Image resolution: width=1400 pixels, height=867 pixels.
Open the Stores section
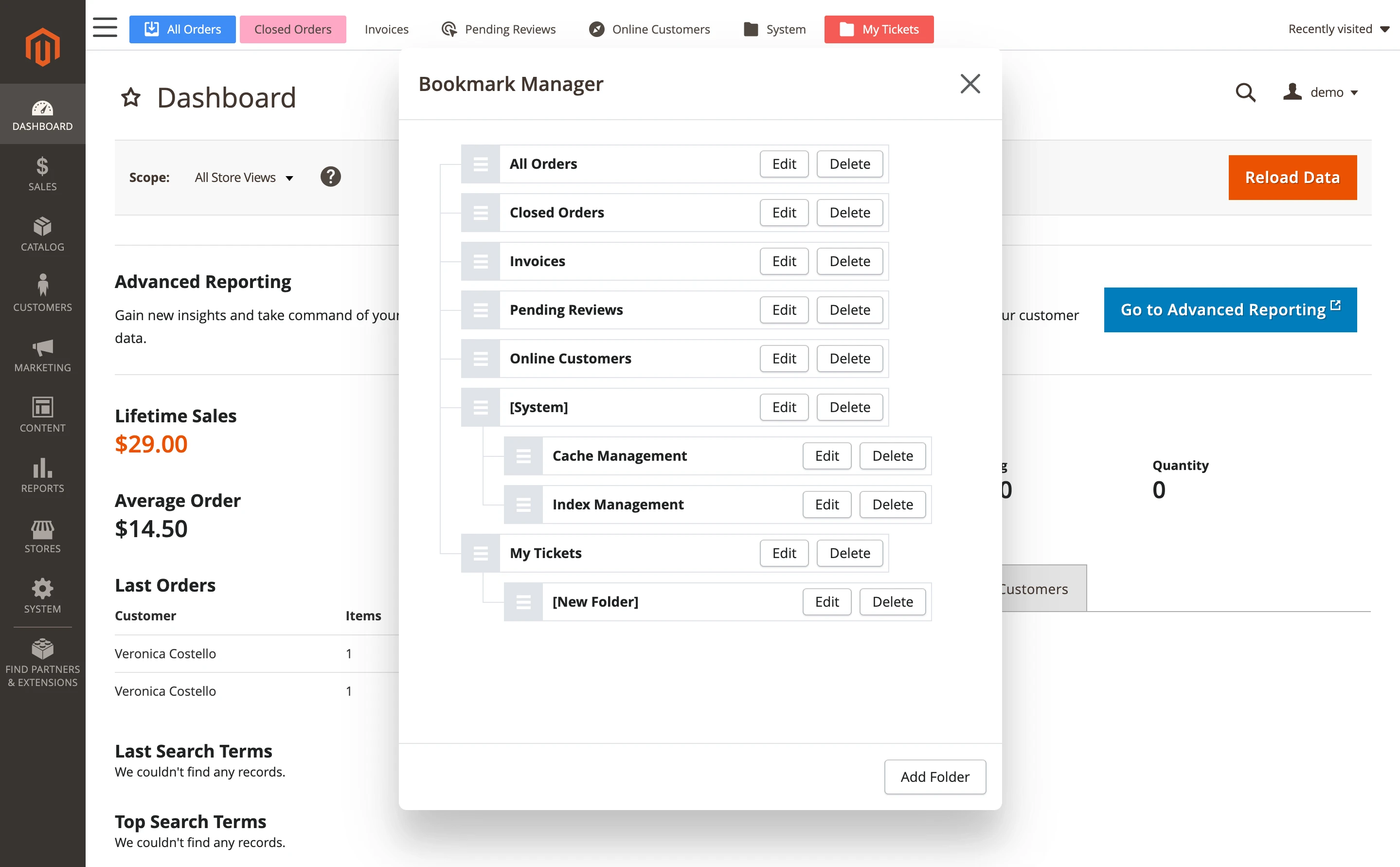click(x=42, y=535)
